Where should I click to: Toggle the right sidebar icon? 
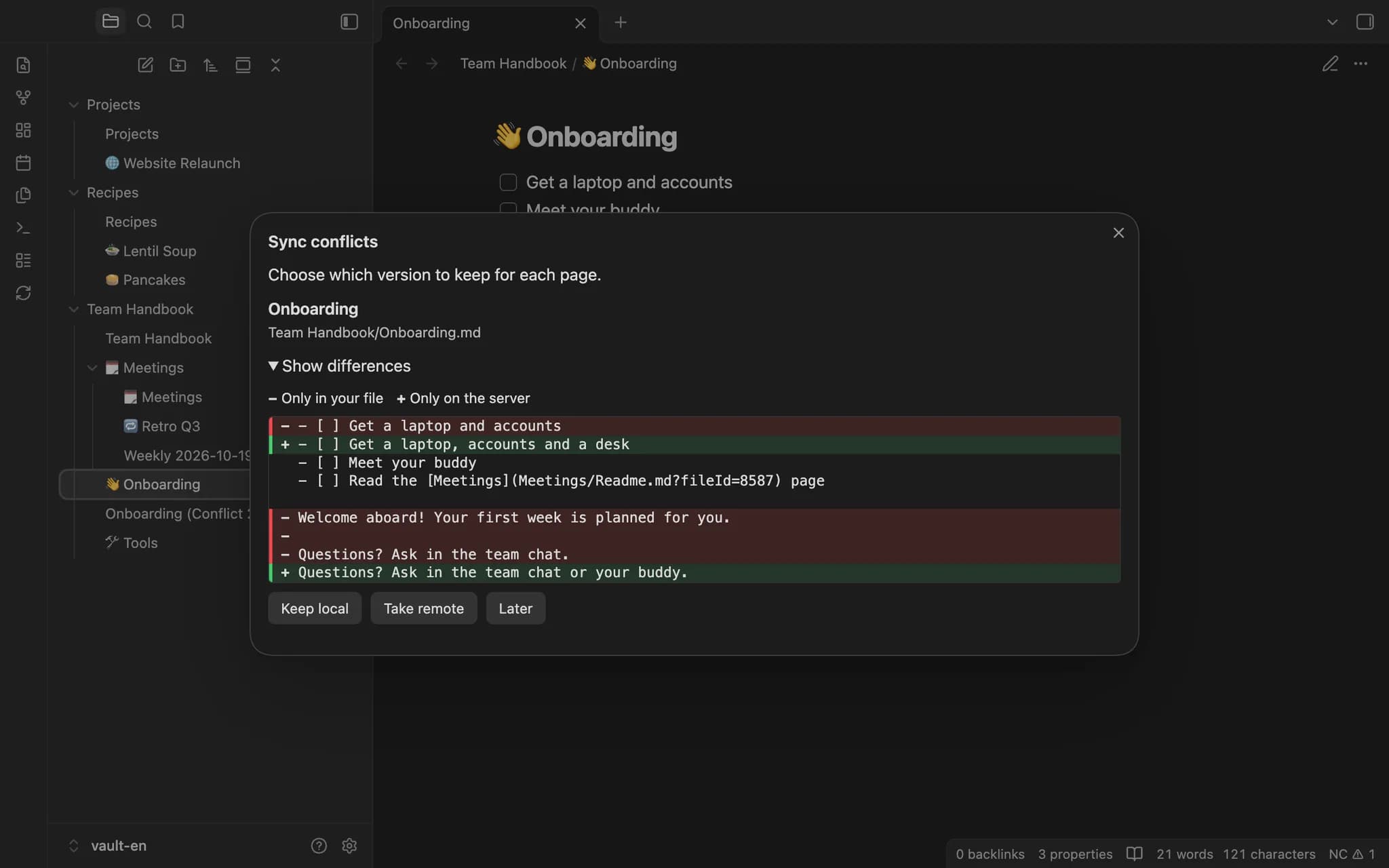[1365, 22]
